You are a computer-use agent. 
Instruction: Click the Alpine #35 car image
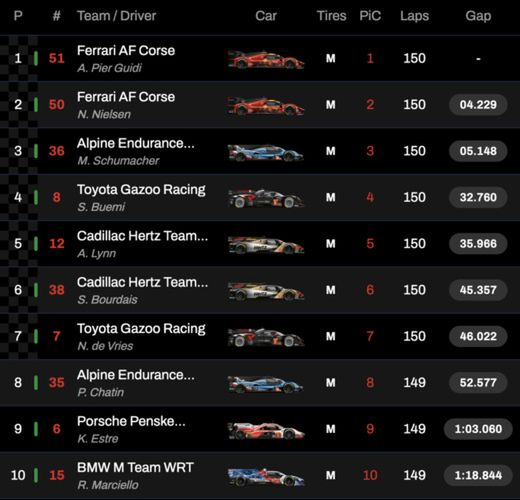click(x=266, y=383)
